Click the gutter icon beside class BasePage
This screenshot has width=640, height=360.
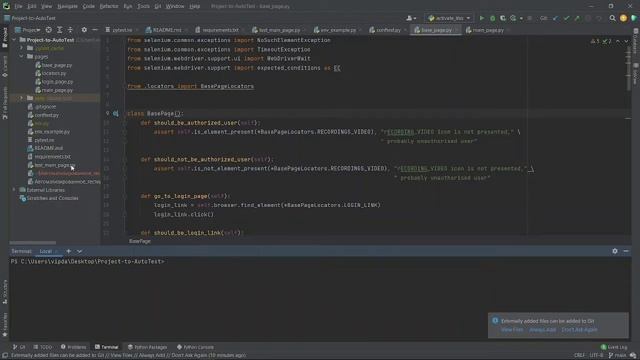click(x=116, y=113)
